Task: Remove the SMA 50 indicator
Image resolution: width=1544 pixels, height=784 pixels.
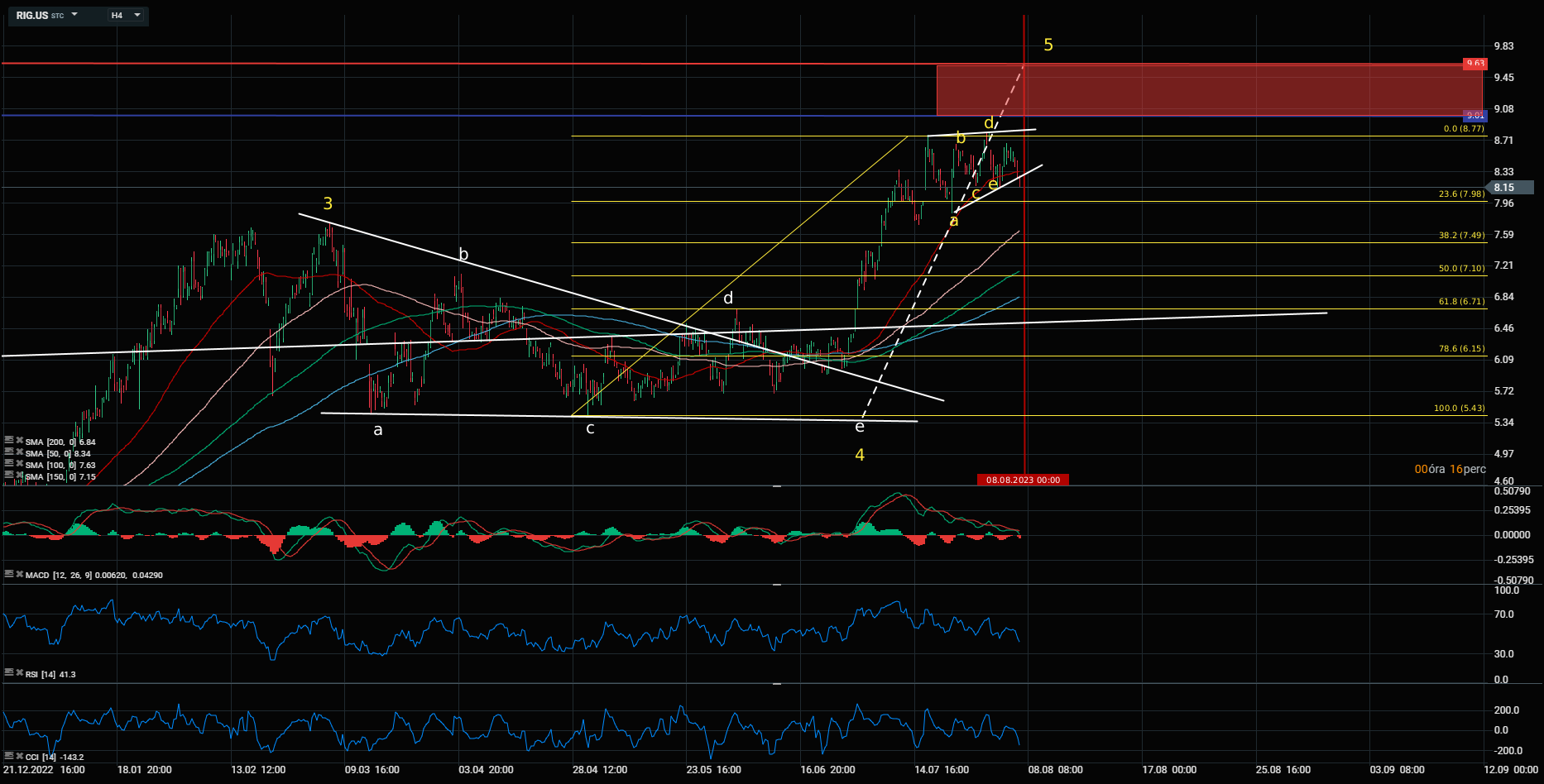Action: 19,452
